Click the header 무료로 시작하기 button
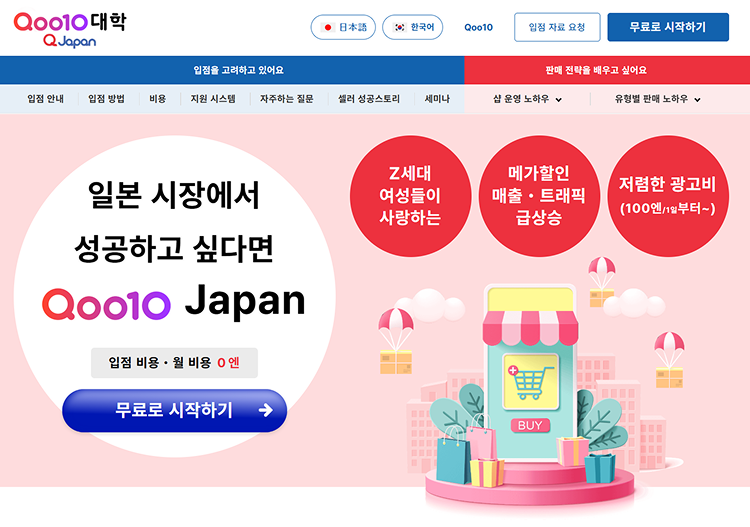The image size is (750, 527). [668, 27]
